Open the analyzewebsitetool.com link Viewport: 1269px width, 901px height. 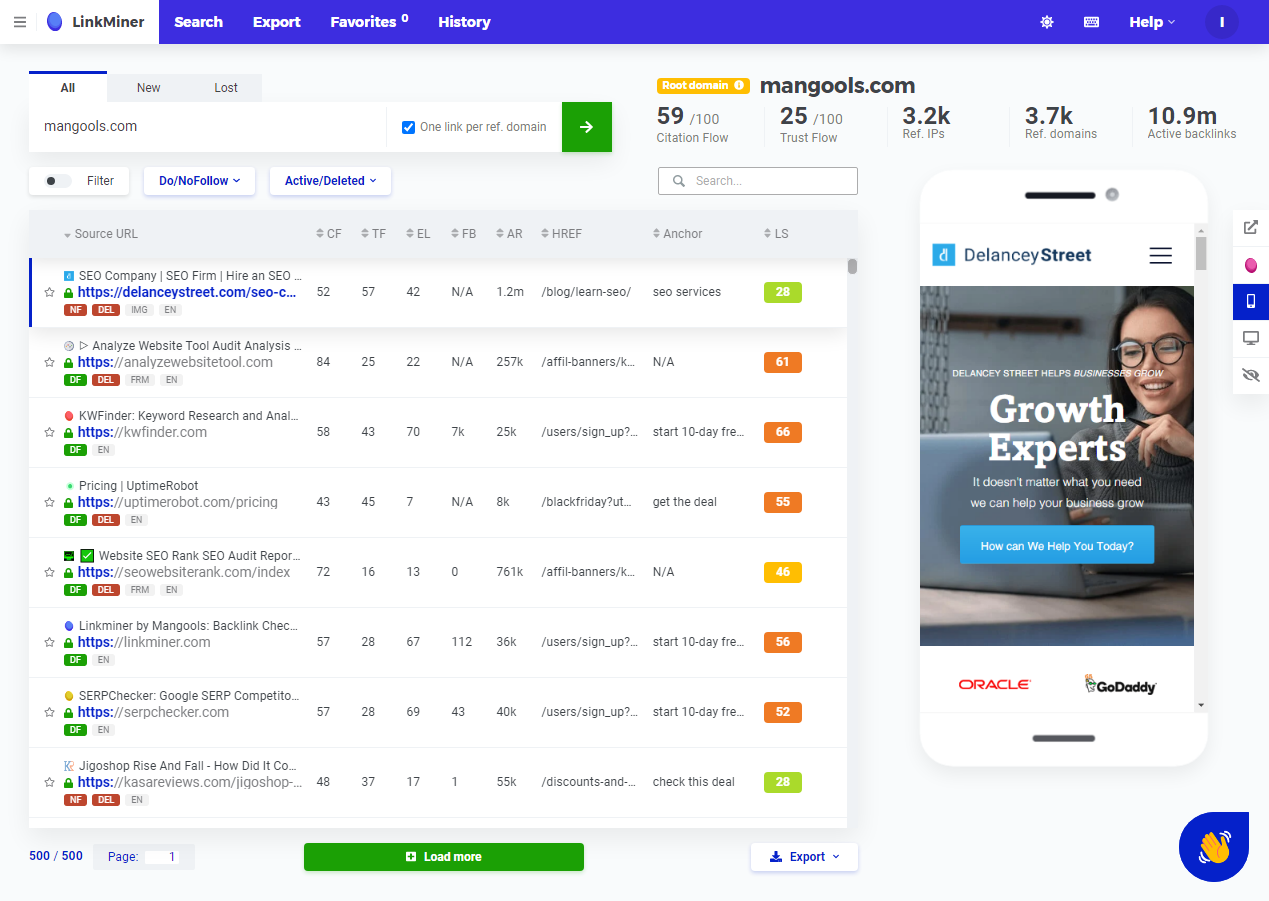(x=175, y=362)
